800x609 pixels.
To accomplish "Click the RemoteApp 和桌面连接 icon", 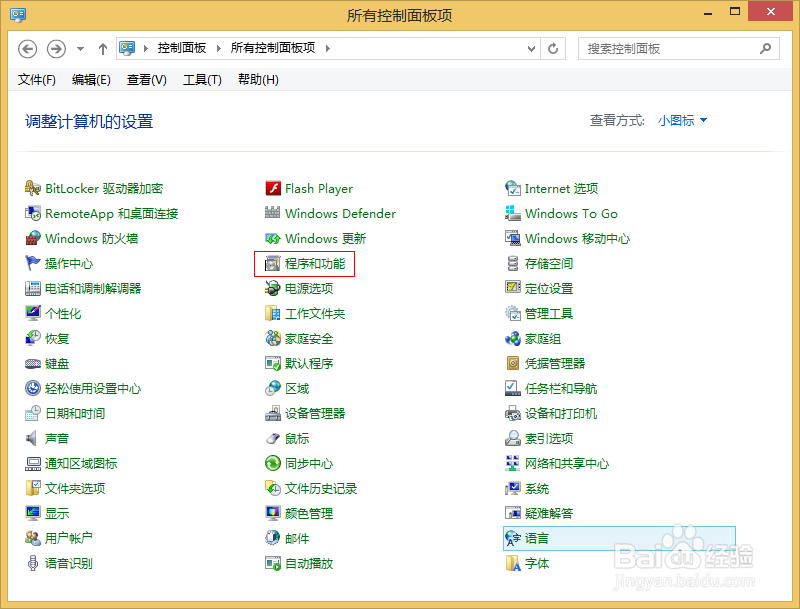I will 33,213.
